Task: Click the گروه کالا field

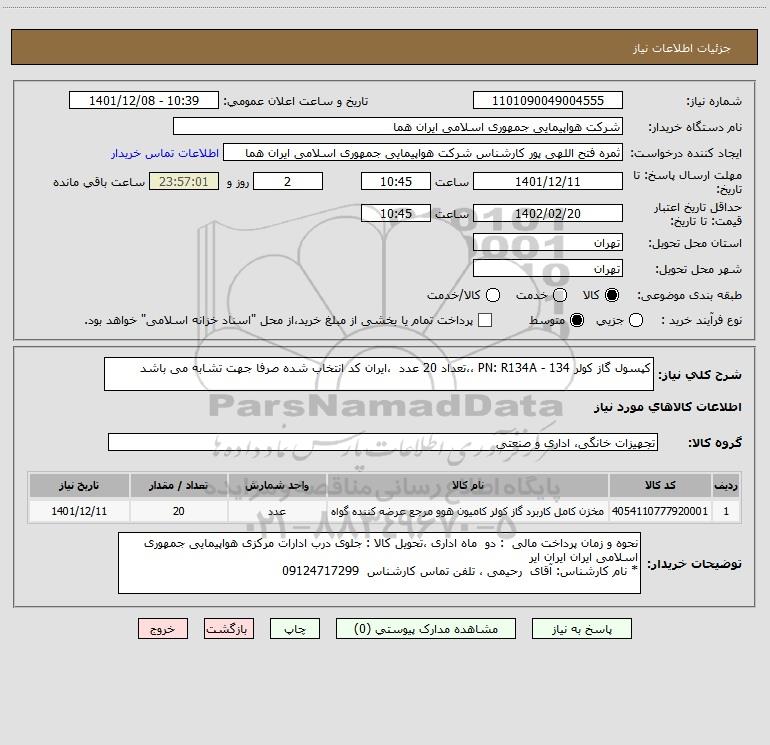Action: click(x=383, y=442)
